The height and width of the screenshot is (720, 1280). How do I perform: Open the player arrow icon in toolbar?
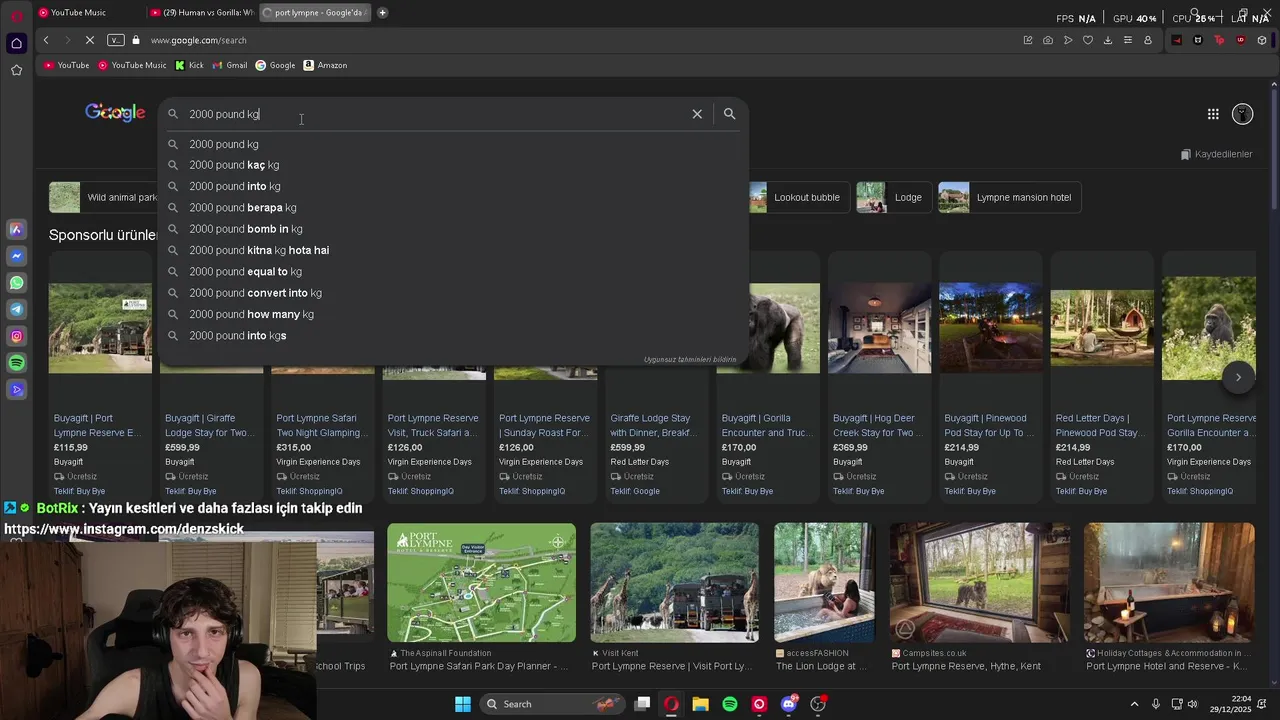coord(1068,40)
